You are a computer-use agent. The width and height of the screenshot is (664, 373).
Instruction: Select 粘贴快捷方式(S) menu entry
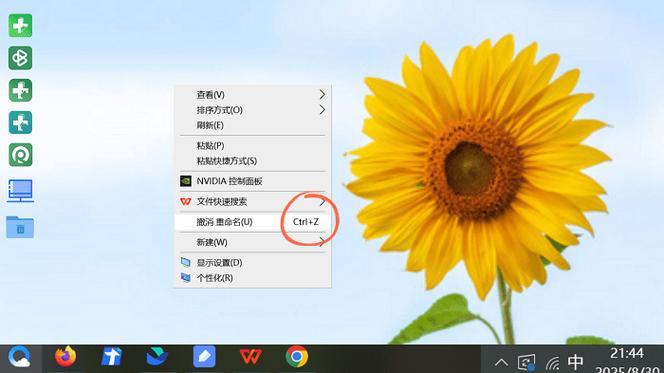(252, 161)
